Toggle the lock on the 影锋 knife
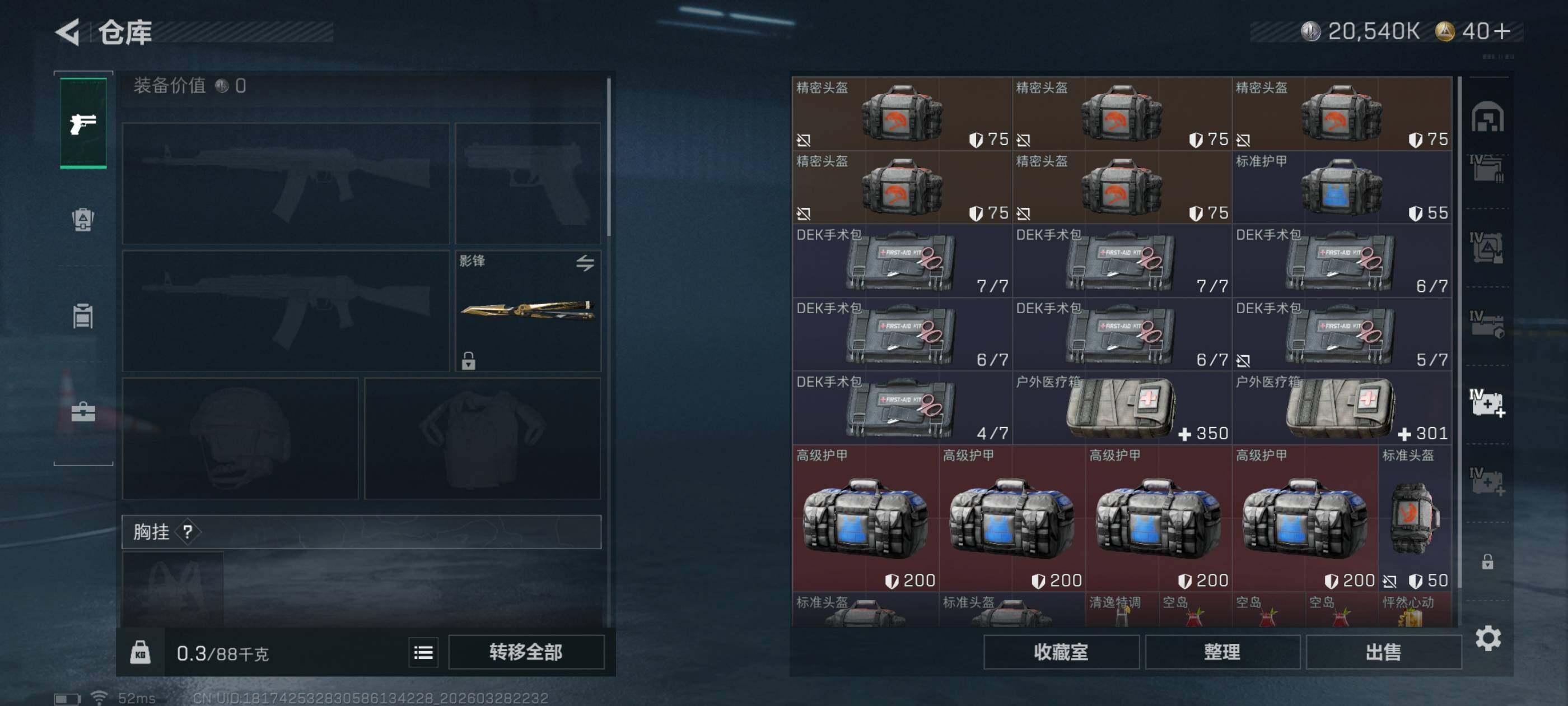 pyautogui.click(x=468, y=361)
